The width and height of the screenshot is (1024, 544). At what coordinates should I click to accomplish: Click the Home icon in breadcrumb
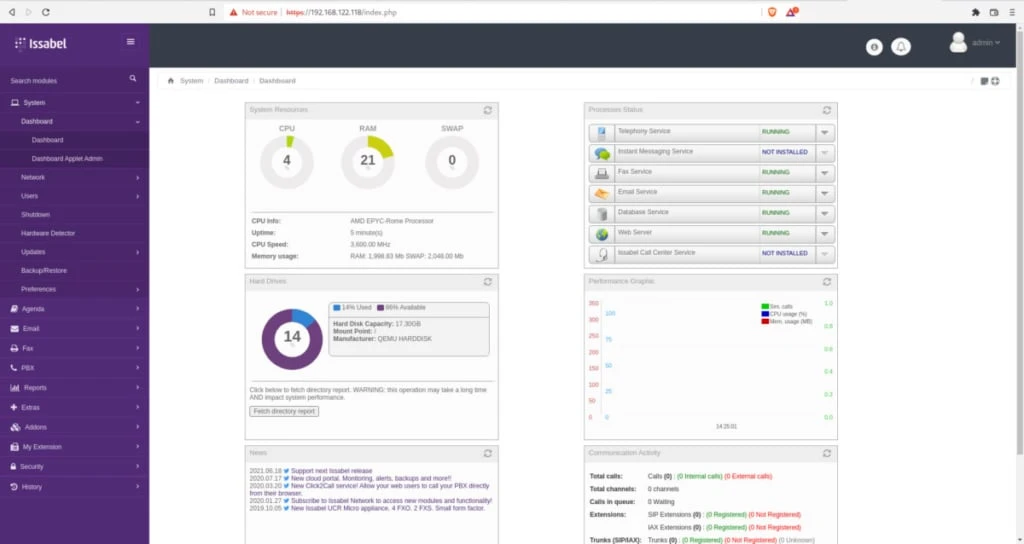tap(171, 81)
